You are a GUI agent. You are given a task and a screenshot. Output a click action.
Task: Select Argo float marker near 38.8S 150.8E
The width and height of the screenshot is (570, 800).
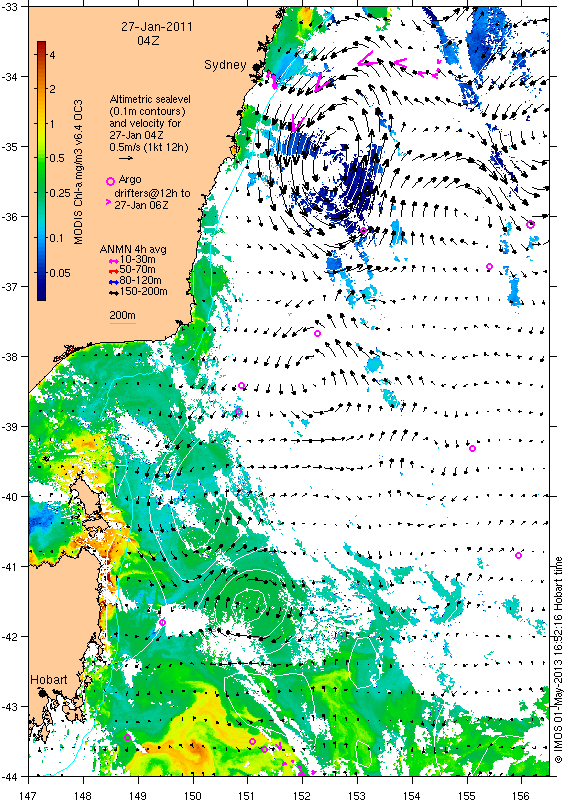click(x=238, y=412)
